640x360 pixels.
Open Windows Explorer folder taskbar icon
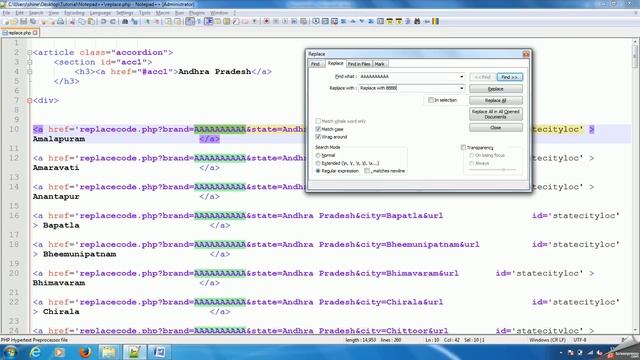click(109, 352)
